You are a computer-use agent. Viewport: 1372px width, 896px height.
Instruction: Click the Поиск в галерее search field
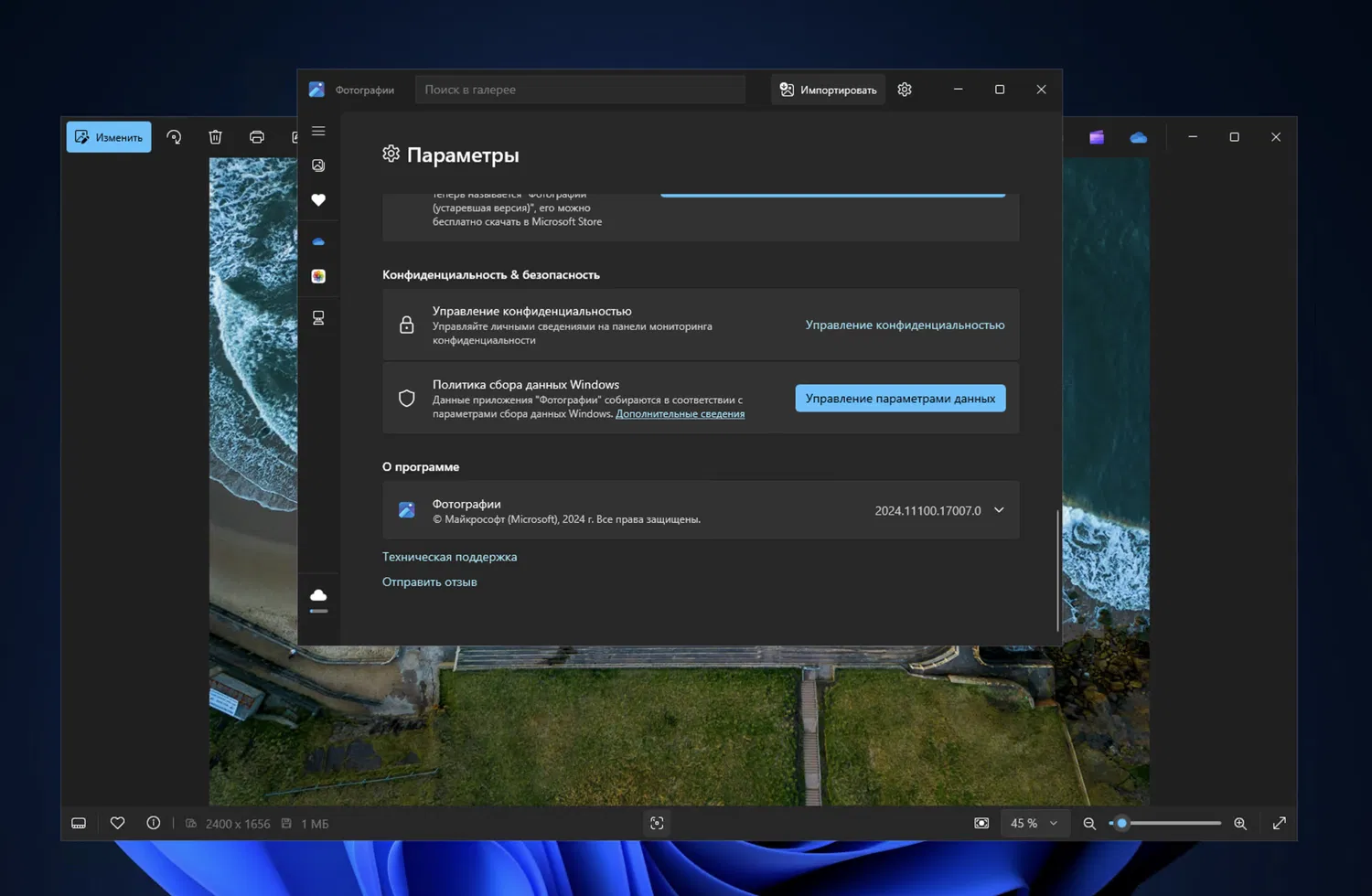pyautogui.click(x=580, y=90)
